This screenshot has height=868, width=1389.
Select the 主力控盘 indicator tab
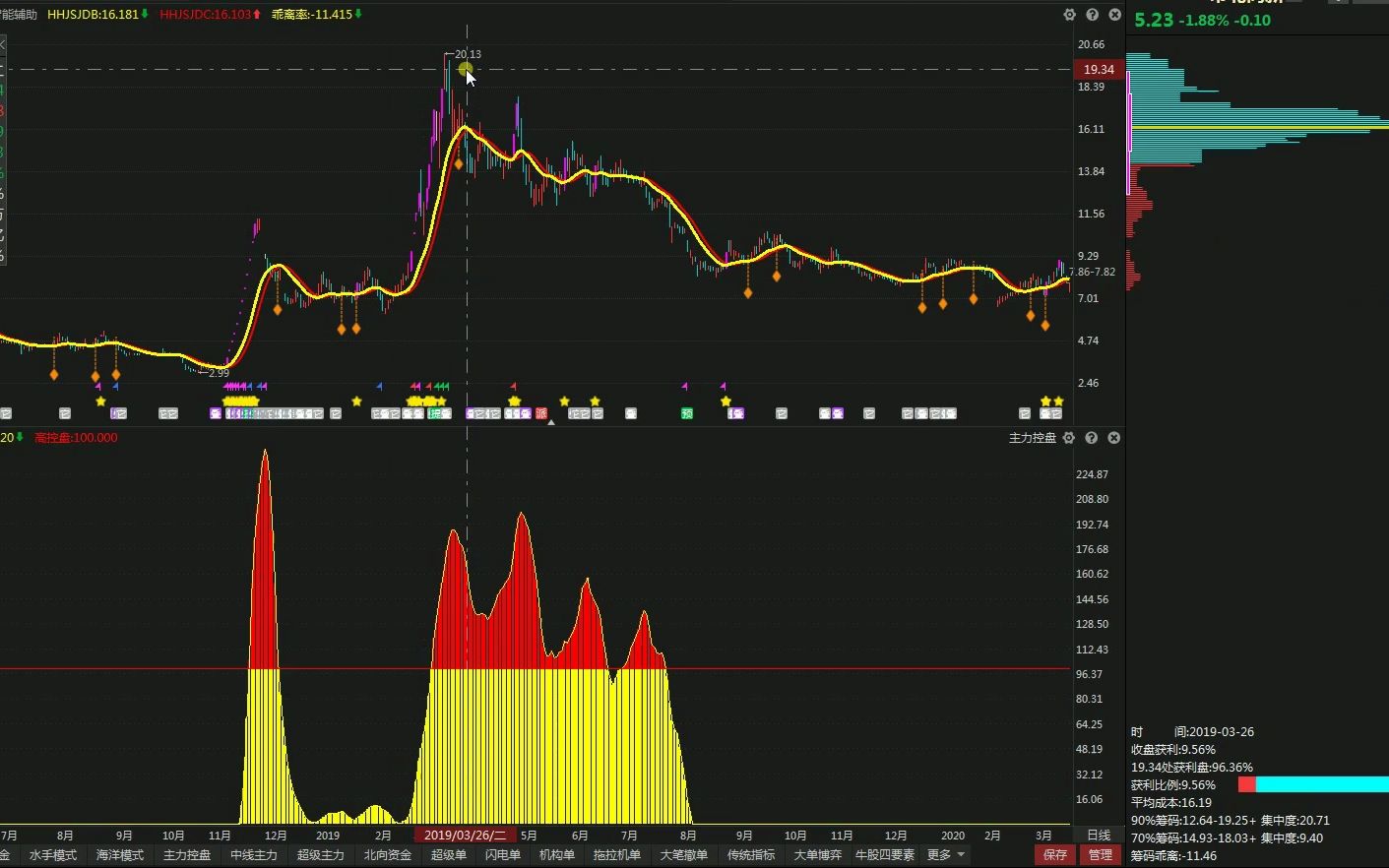click(187, 855)
